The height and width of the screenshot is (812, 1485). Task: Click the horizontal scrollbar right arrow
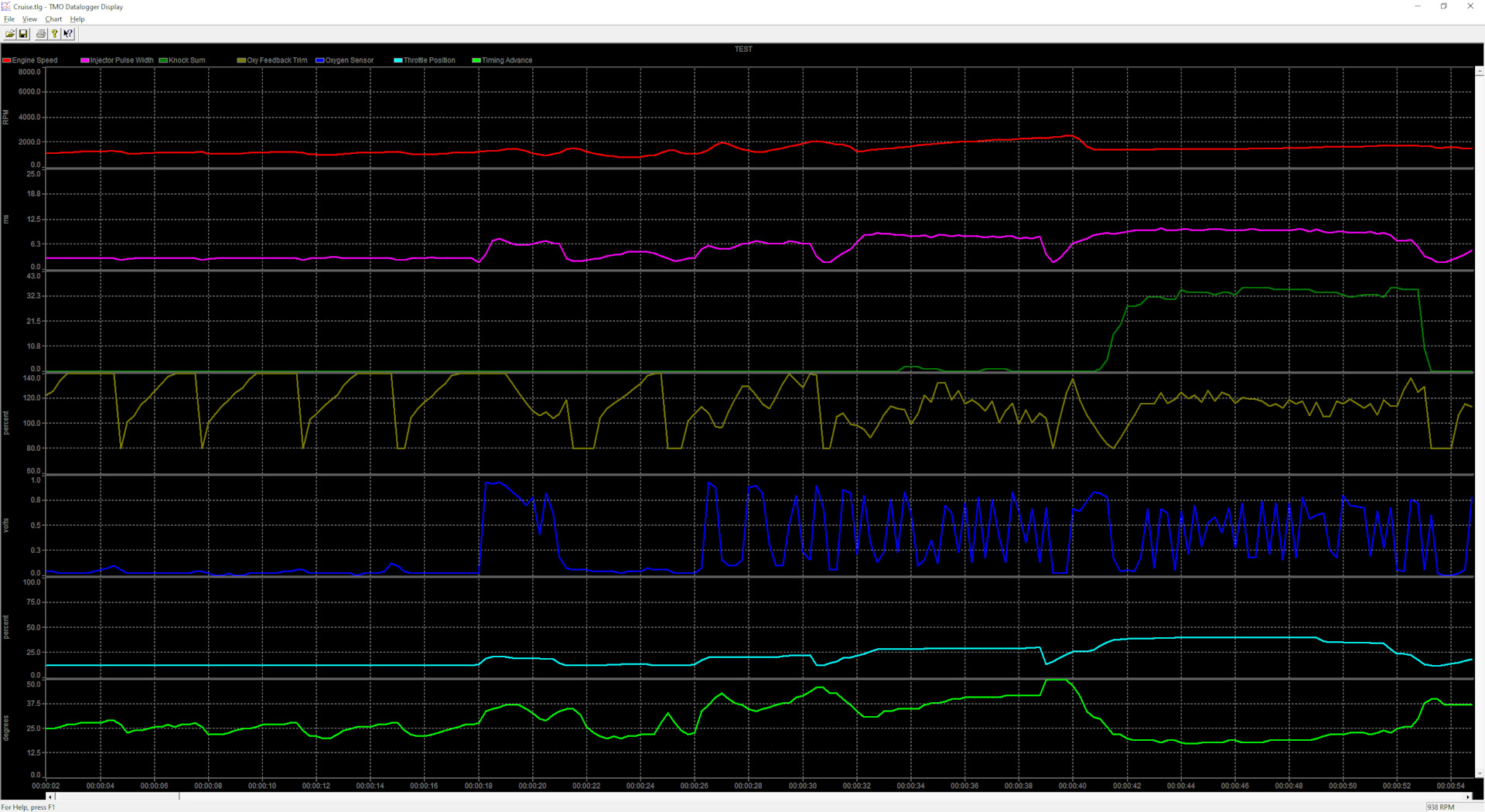tap(1468, 797)
